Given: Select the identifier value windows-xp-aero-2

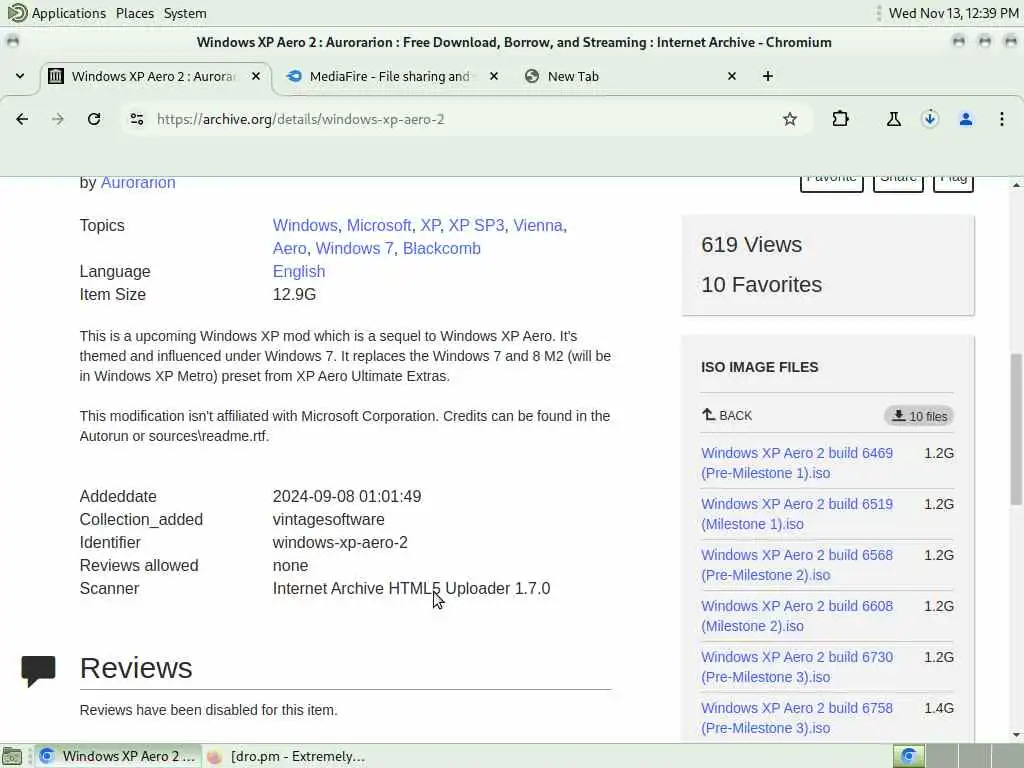Looking at the screenshot, I should point(340,543).
